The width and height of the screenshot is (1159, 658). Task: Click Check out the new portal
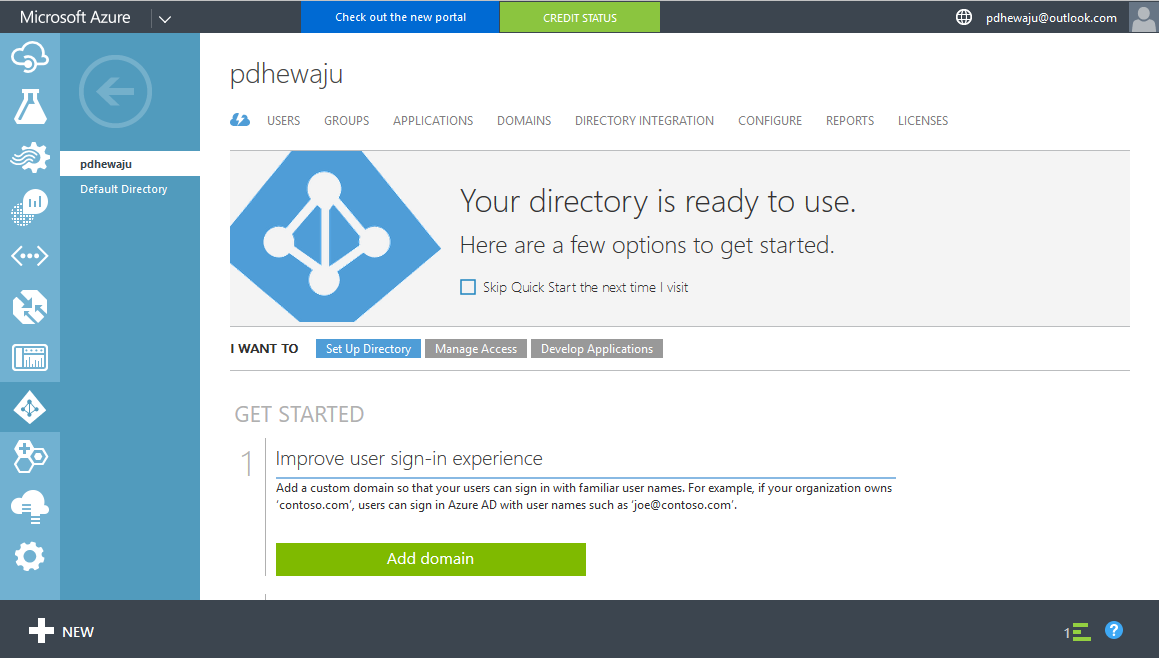click(x=401, y=17)
